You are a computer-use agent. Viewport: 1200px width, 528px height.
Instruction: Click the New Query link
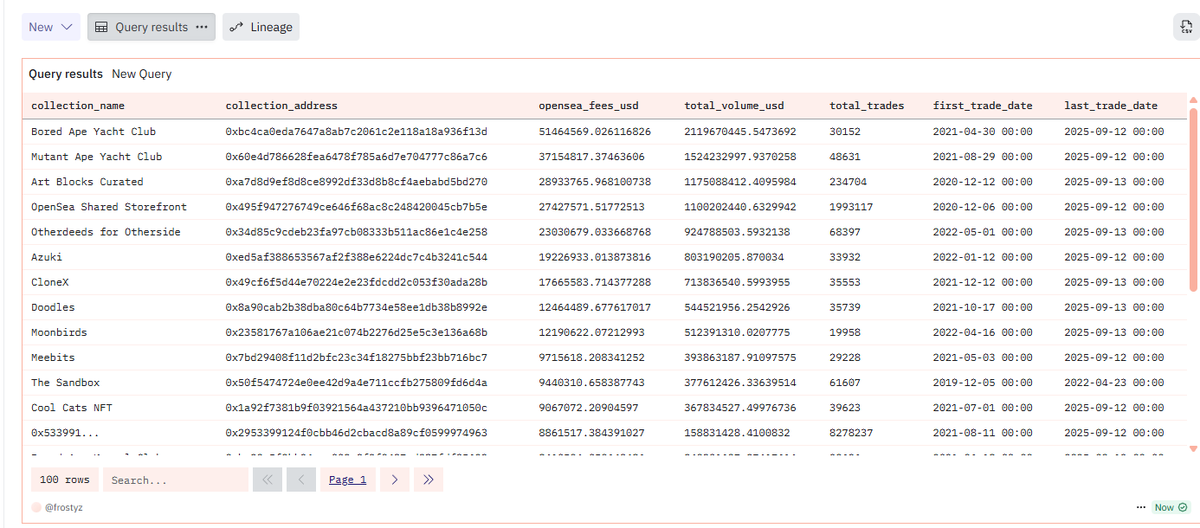pos(142,74)
